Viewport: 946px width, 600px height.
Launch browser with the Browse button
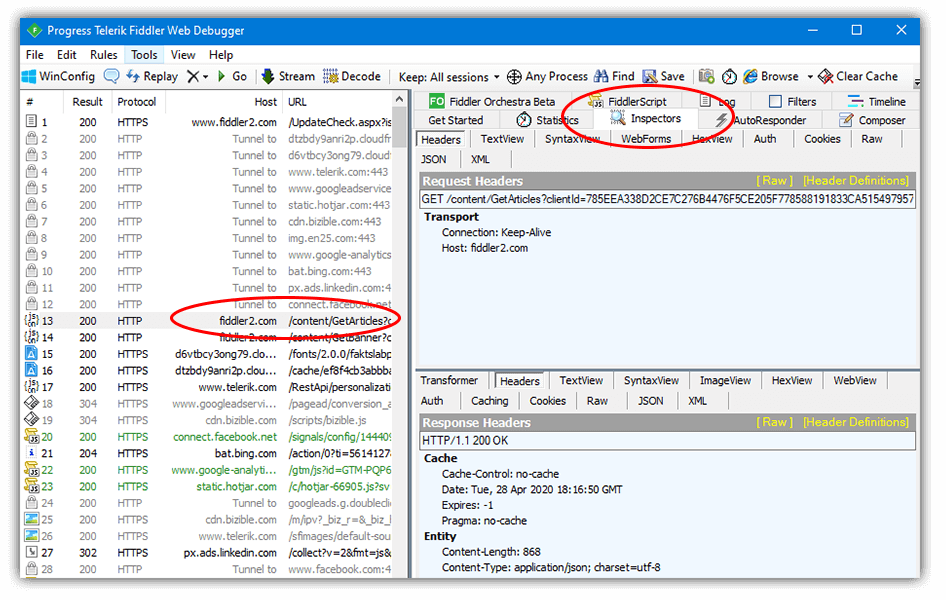pos(771,77)
